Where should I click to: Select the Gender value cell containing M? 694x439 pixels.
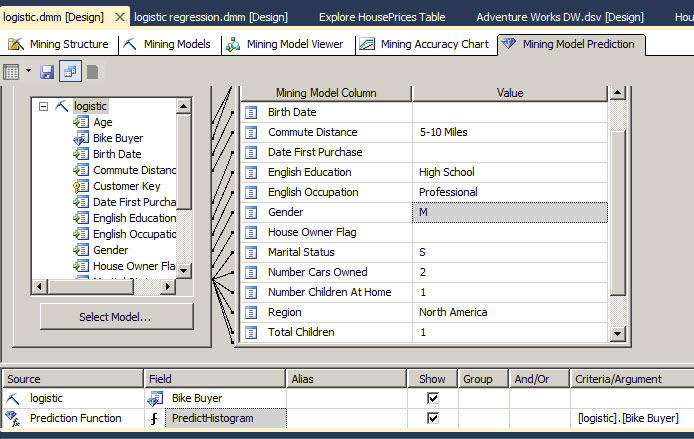(509, 212)
